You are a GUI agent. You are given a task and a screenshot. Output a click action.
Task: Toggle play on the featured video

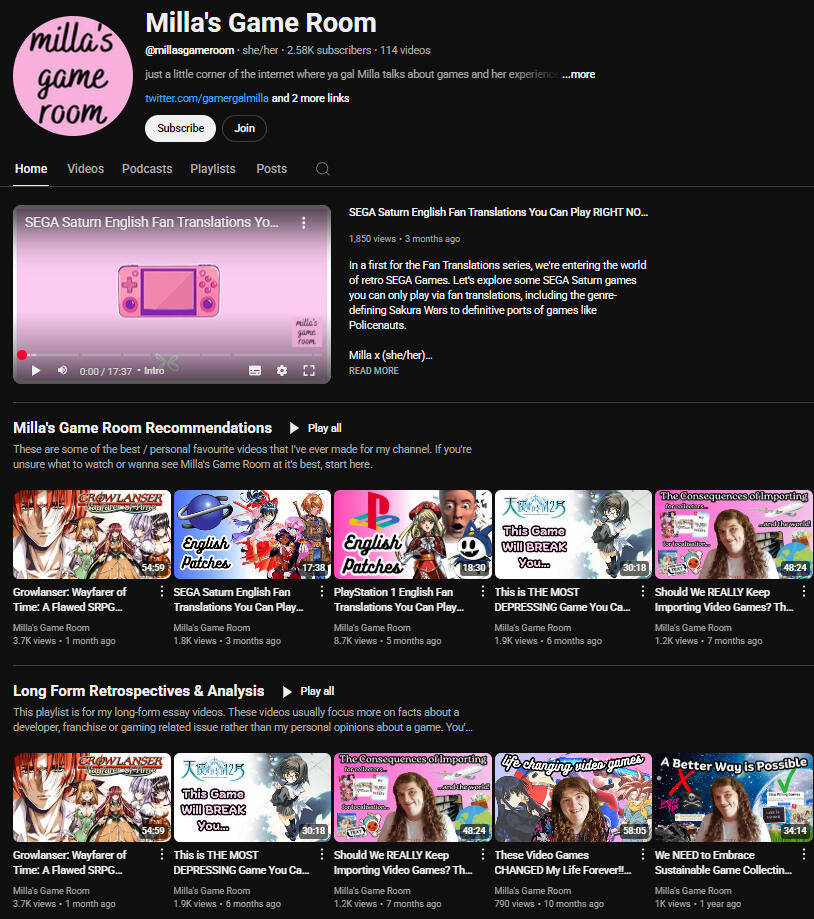click(x=35, y=370)
